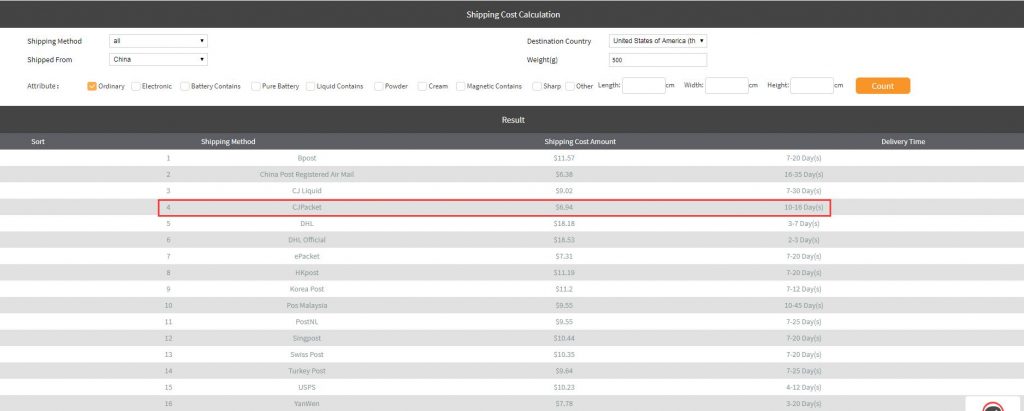Screen dimensions: 1024x411
Task: Toggle the Cream attribute checkbox
Action: [422, 86]
